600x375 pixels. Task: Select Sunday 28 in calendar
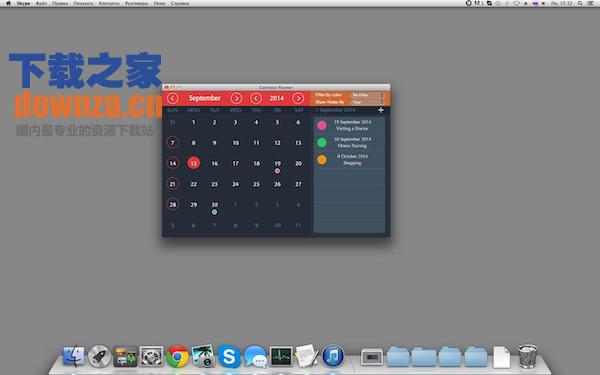pos(173,205)
